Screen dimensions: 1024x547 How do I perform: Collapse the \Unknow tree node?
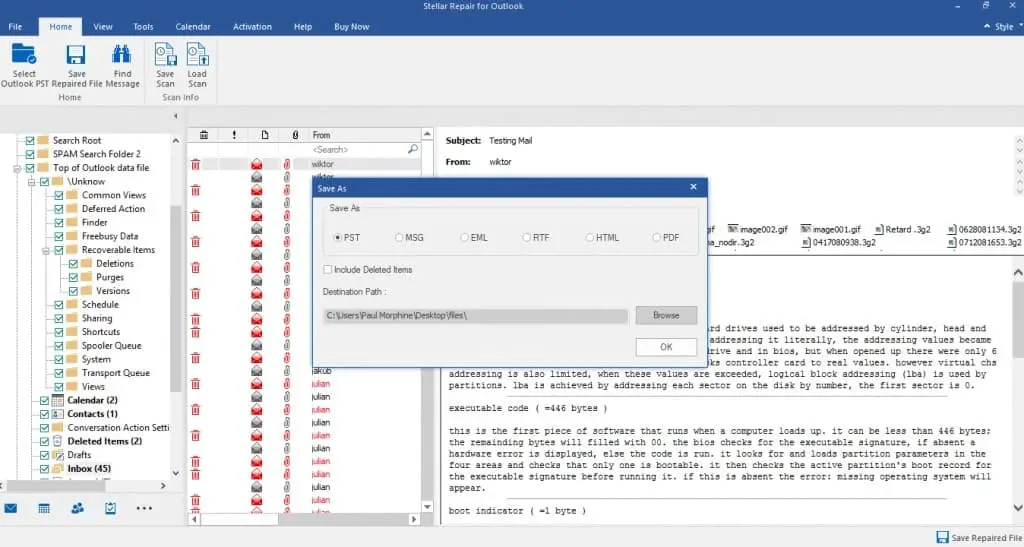pos(31,181)
